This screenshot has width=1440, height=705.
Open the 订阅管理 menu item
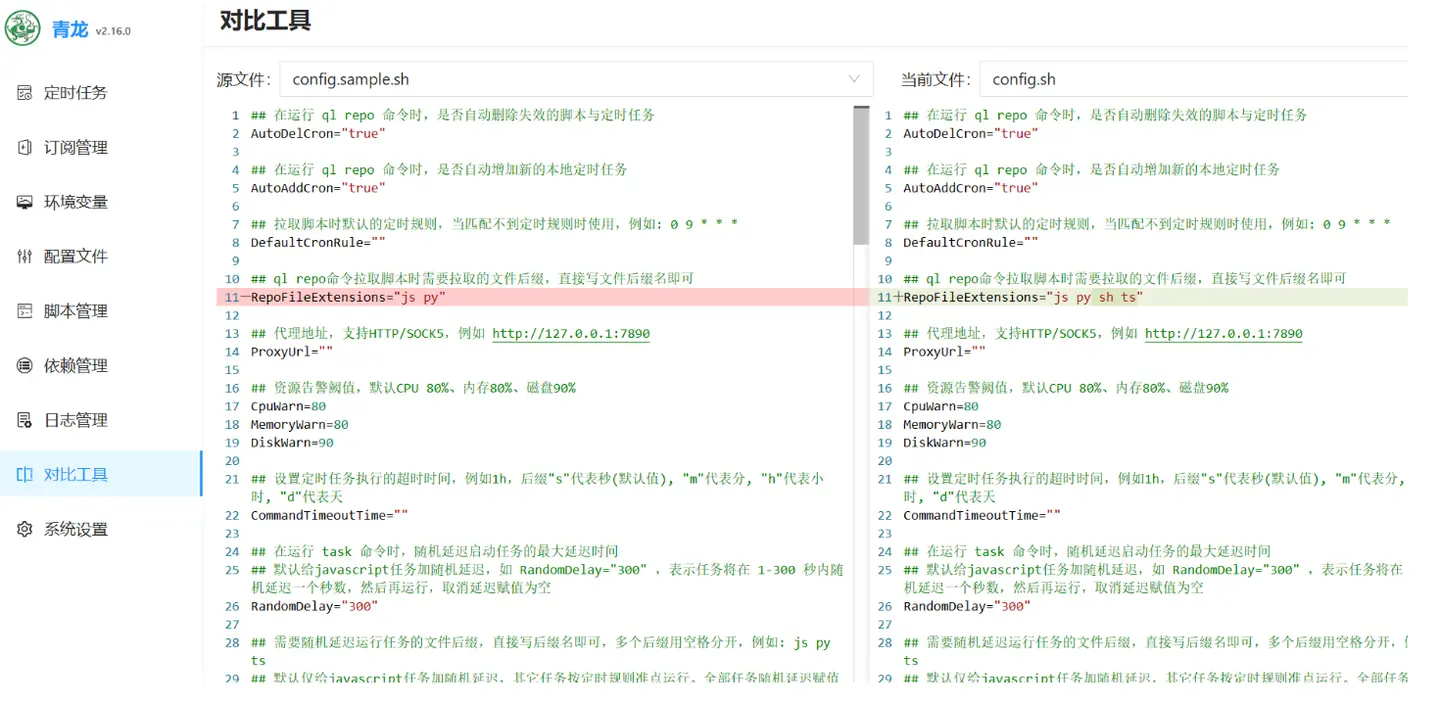tap(100, 148)
